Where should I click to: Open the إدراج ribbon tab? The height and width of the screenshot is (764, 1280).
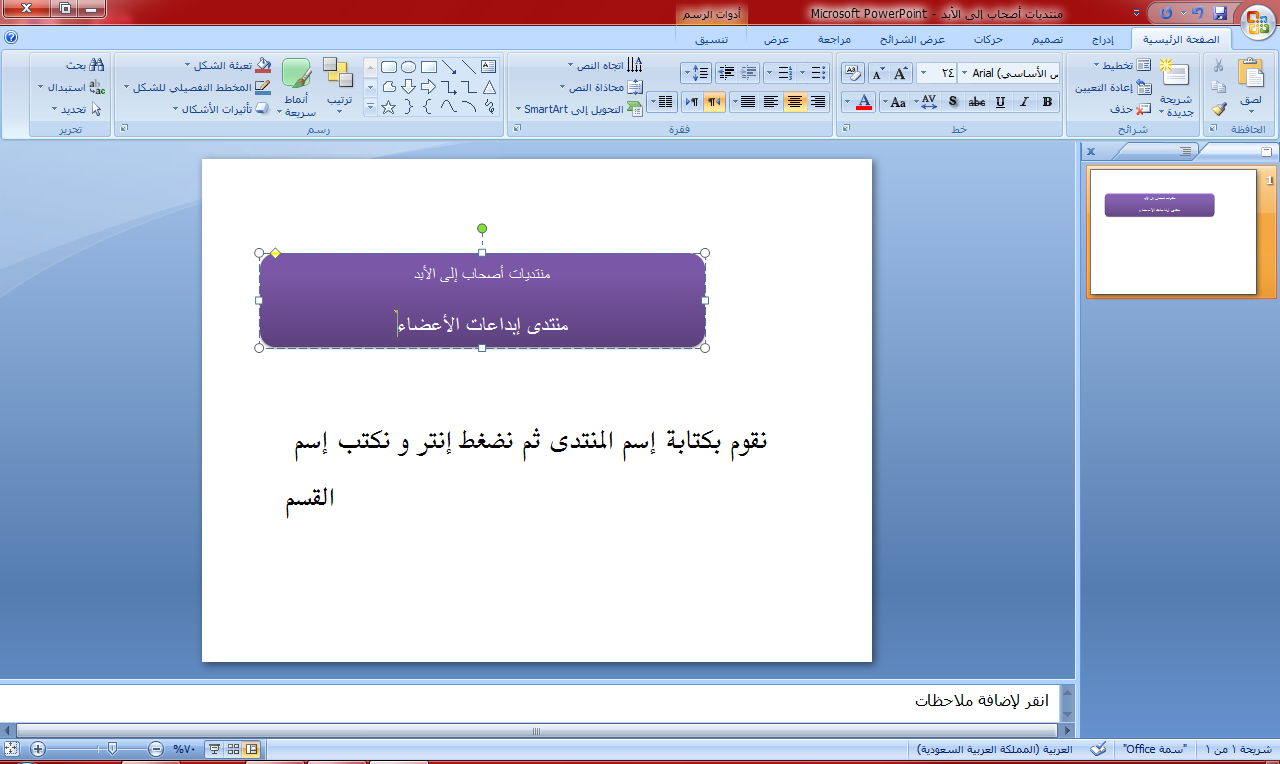[1103, 40]
